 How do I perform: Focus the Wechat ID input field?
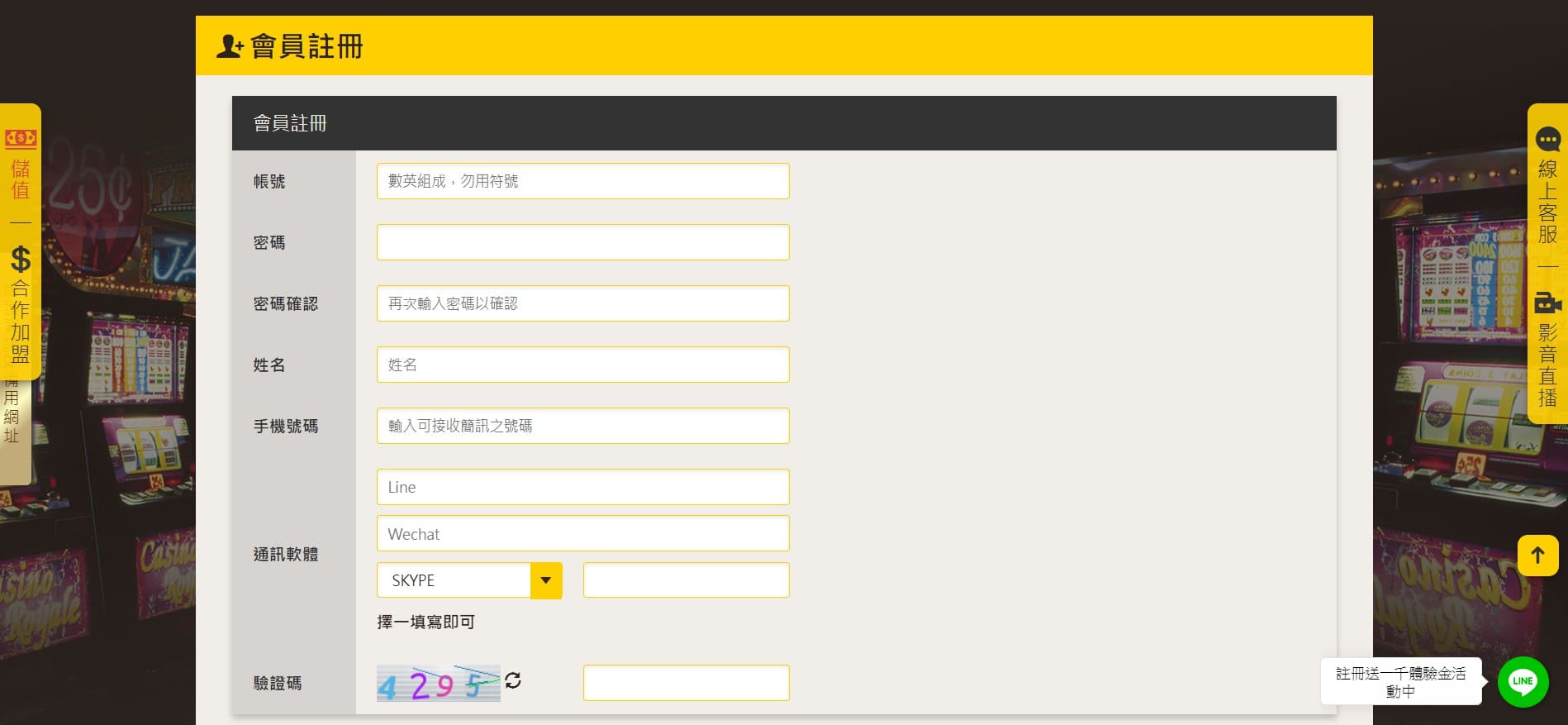[582, 533]
